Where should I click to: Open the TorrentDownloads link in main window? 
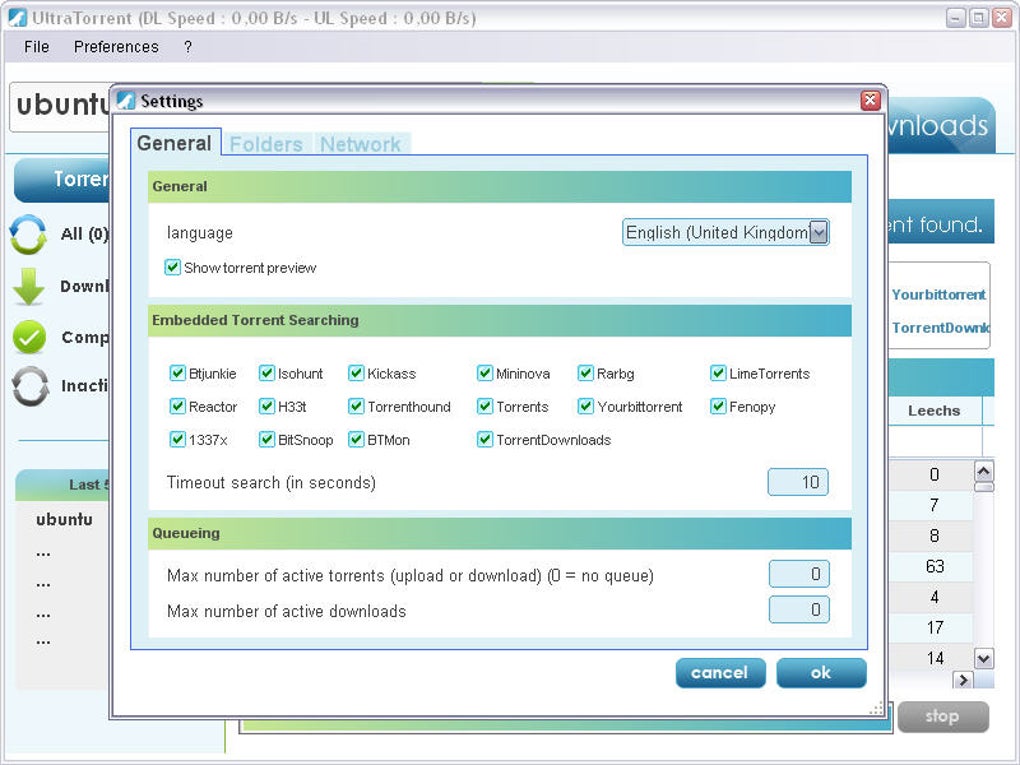[941, 328]
